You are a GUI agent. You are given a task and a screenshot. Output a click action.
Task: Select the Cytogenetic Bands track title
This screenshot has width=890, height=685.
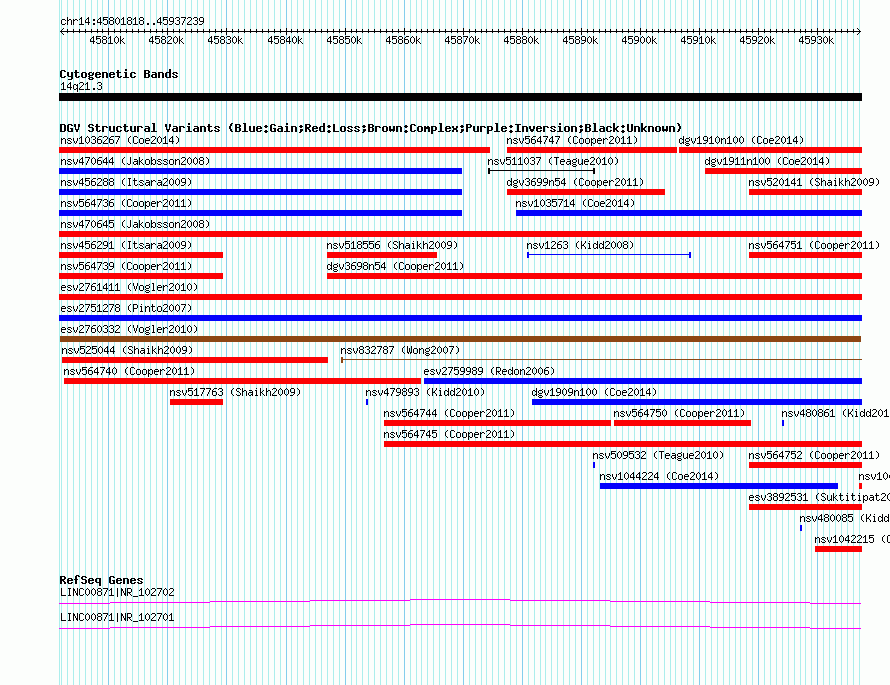pos(119,74)
